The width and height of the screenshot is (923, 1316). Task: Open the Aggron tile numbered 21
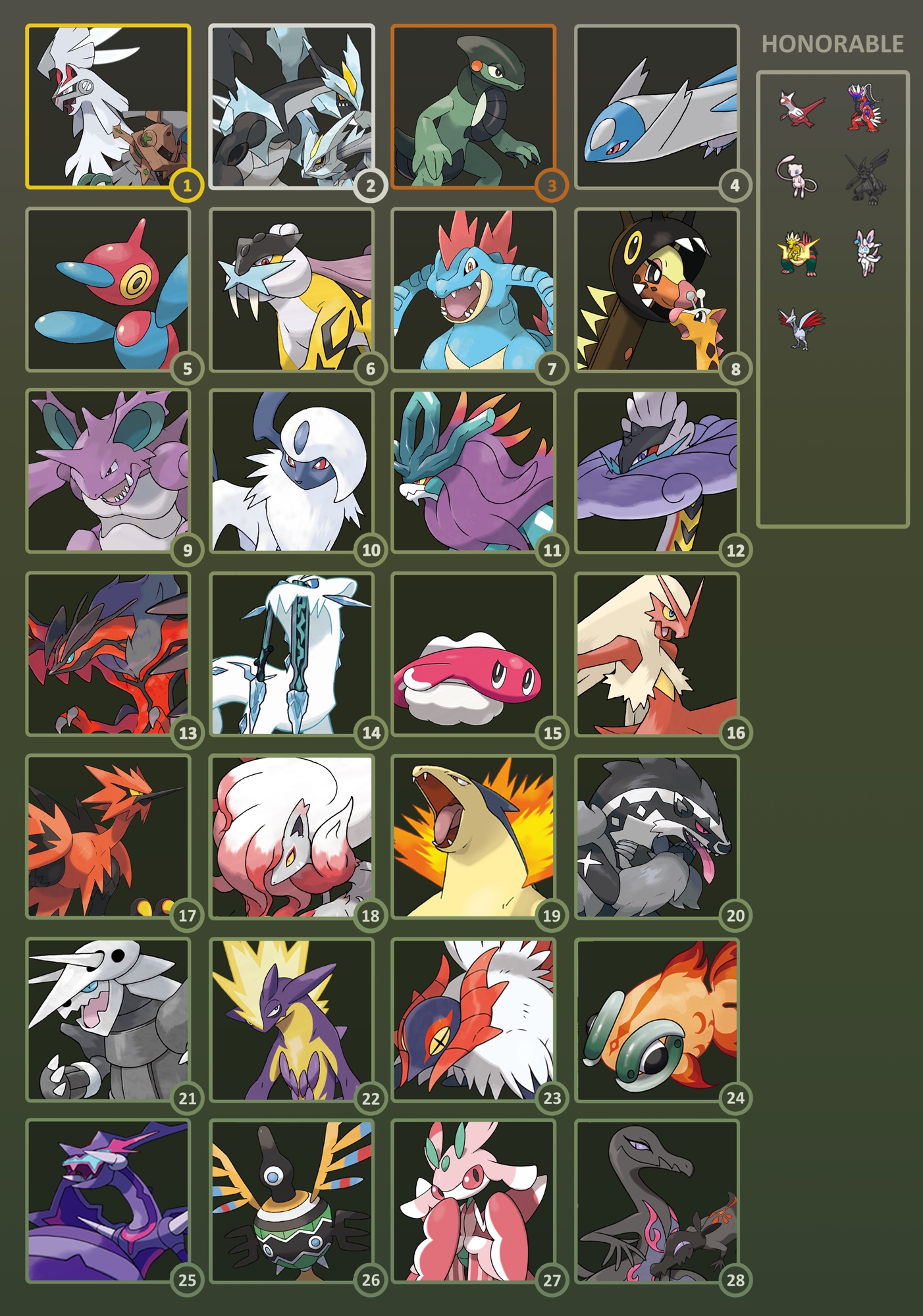108,1019
